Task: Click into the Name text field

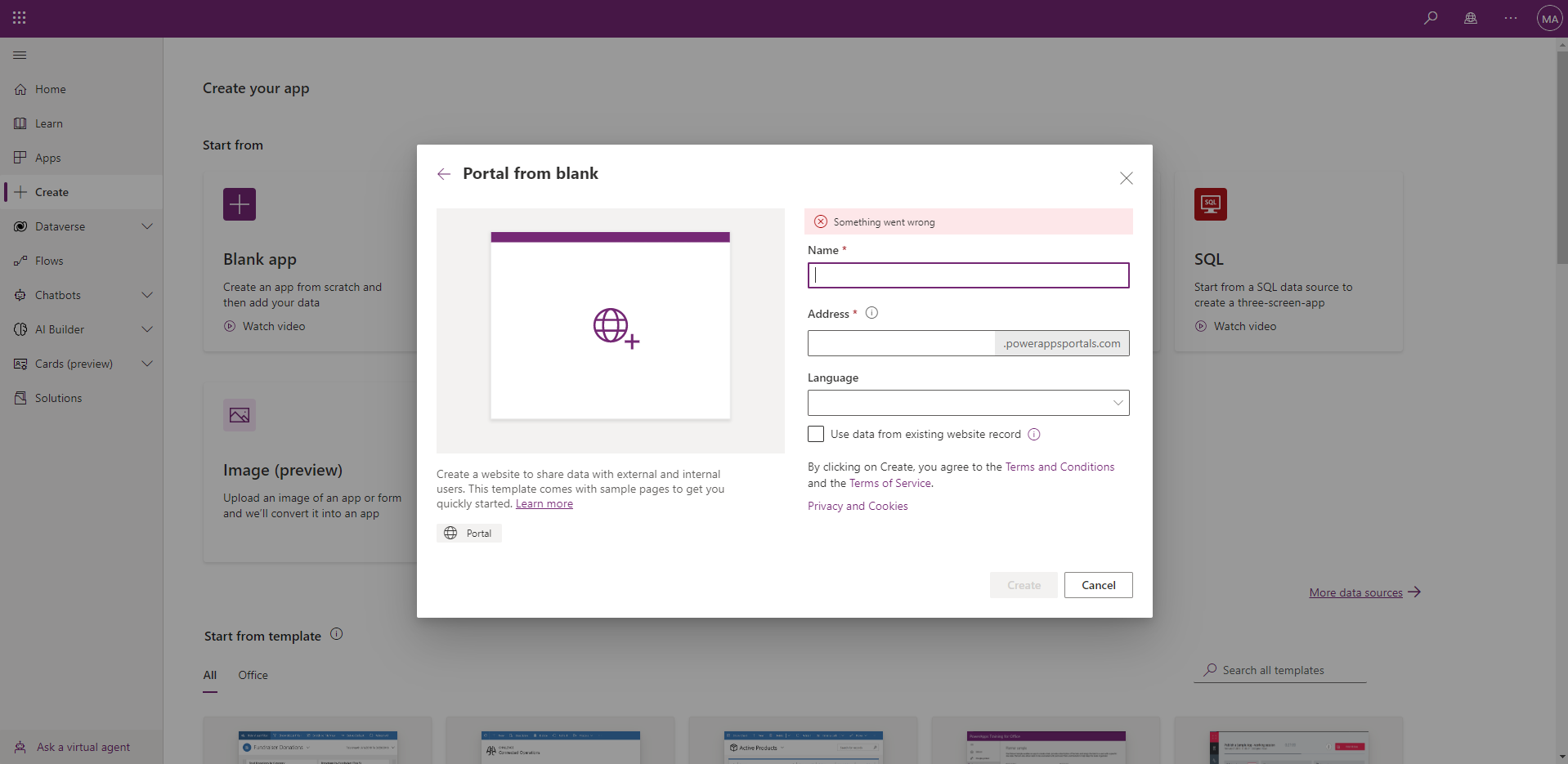Action: point(968,275)
